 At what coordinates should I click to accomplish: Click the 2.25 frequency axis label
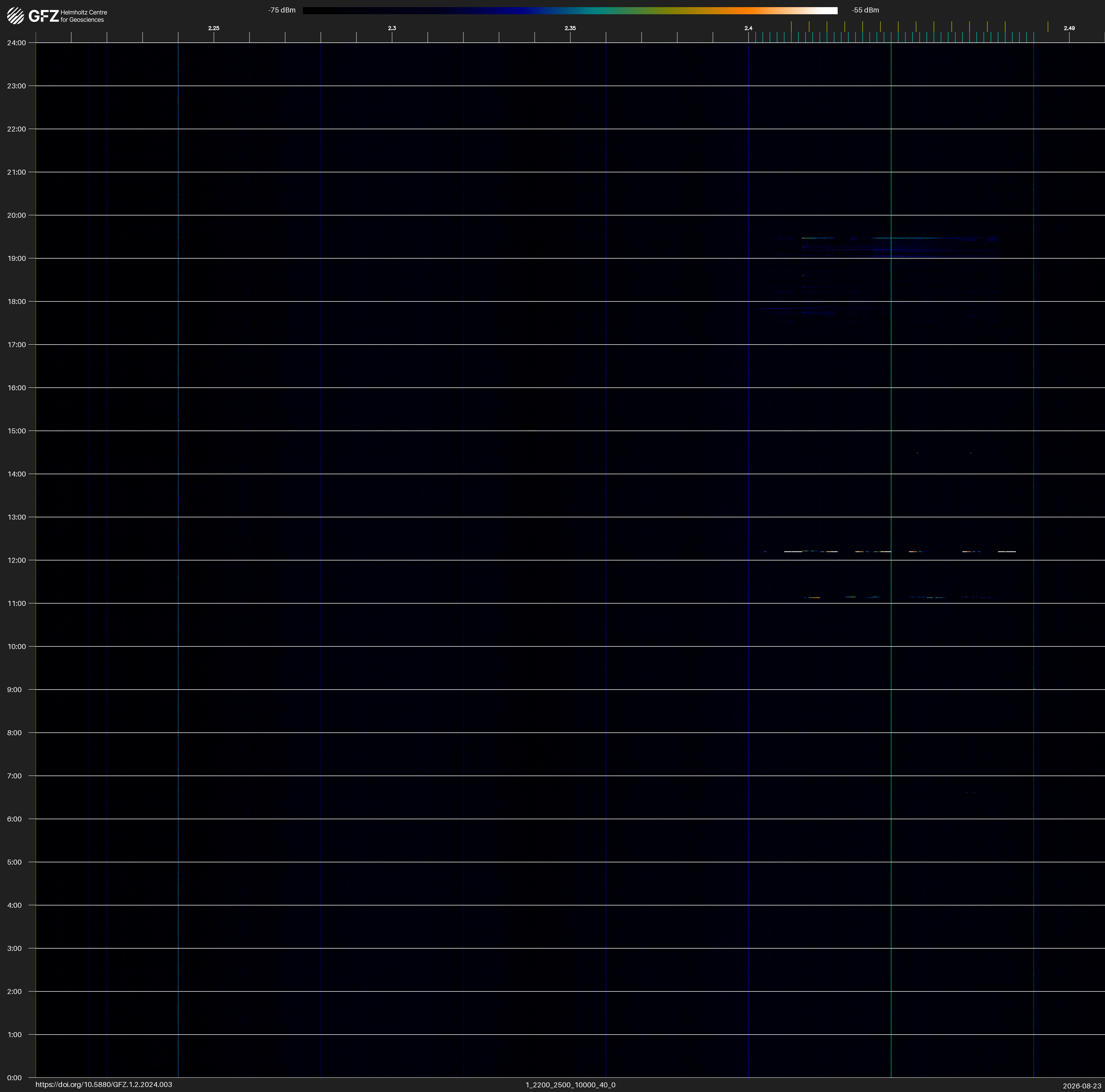pyautogui.click(x=214, y=28)
